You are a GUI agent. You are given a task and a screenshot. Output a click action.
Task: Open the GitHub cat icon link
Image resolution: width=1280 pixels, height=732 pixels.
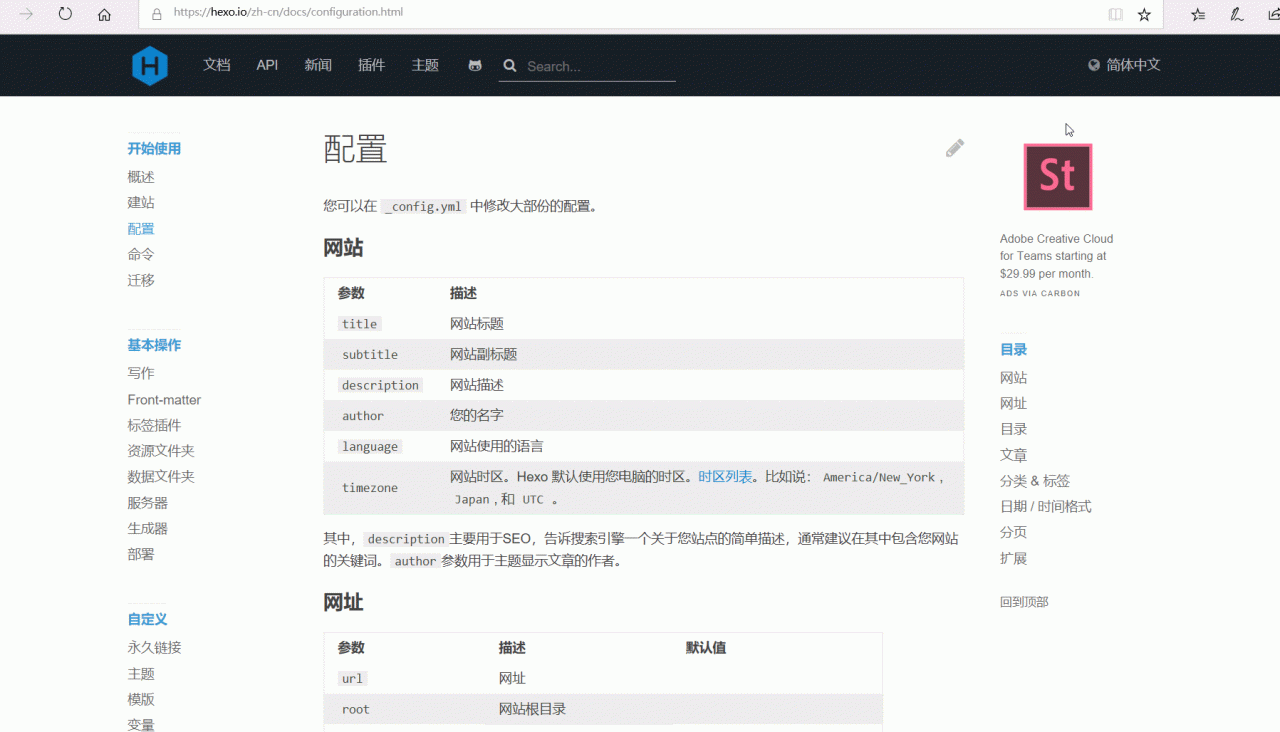coord(475,65)
